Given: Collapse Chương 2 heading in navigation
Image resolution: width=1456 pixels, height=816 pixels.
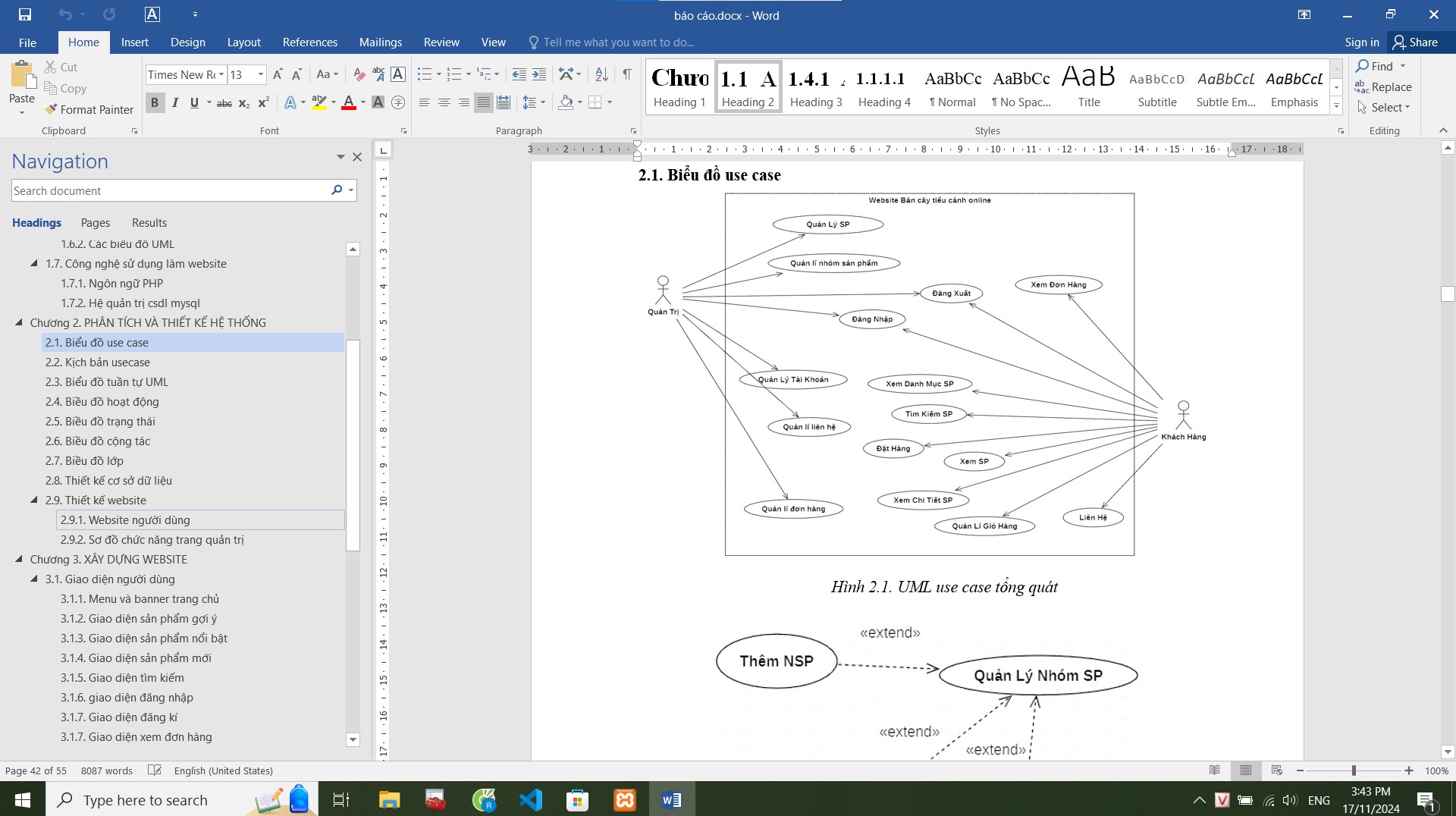Looking at the screenshot, I should (x=19, y=322).
